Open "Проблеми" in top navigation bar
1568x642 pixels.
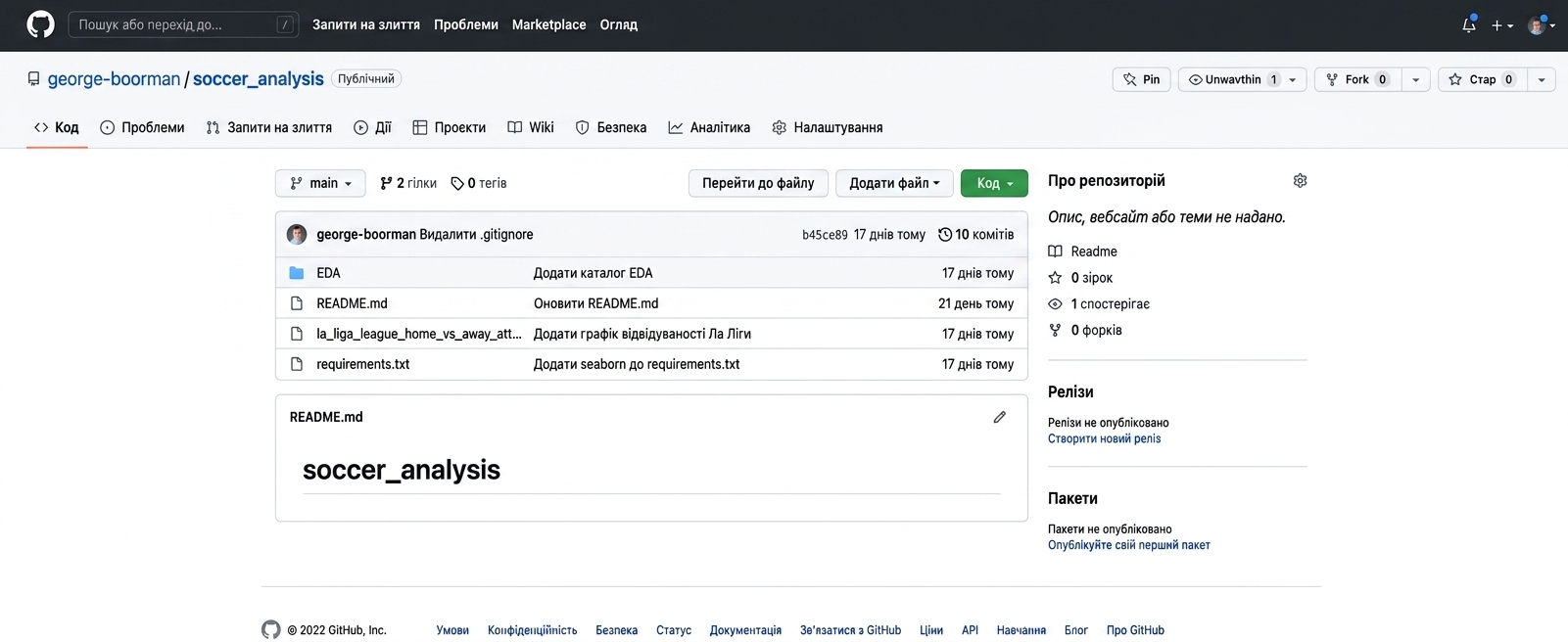[x=466, y=24]
